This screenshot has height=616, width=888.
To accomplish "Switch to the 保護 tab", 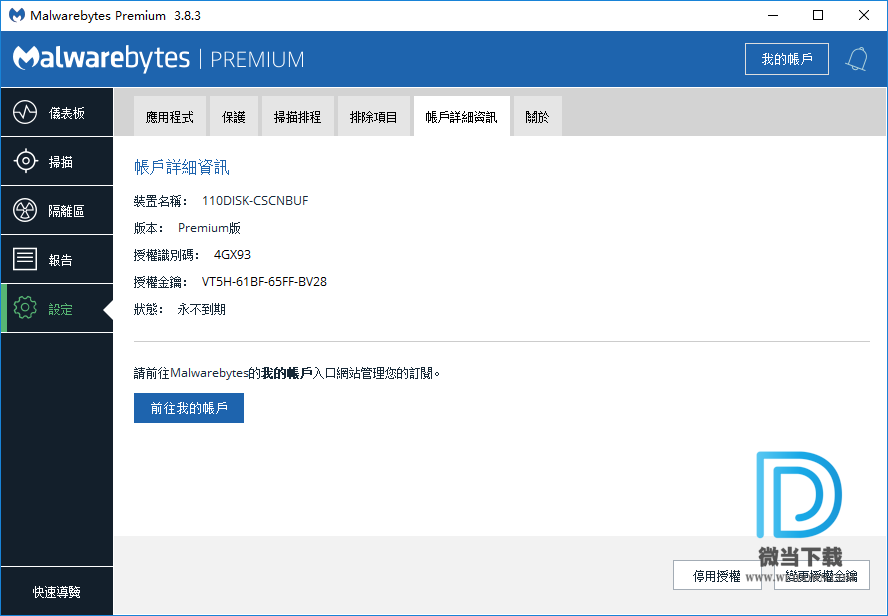I will (234, 117).
